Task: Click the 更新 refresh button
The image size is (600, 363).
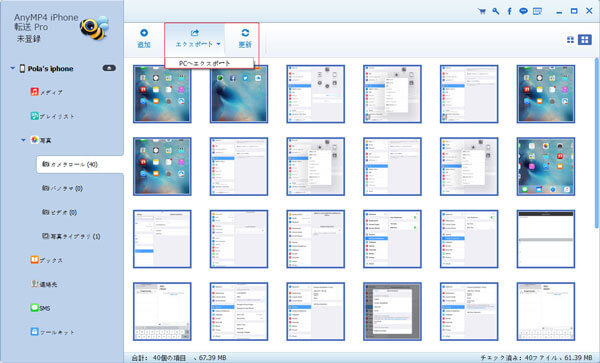Action: pyautogui.click(x=245, y=38)
